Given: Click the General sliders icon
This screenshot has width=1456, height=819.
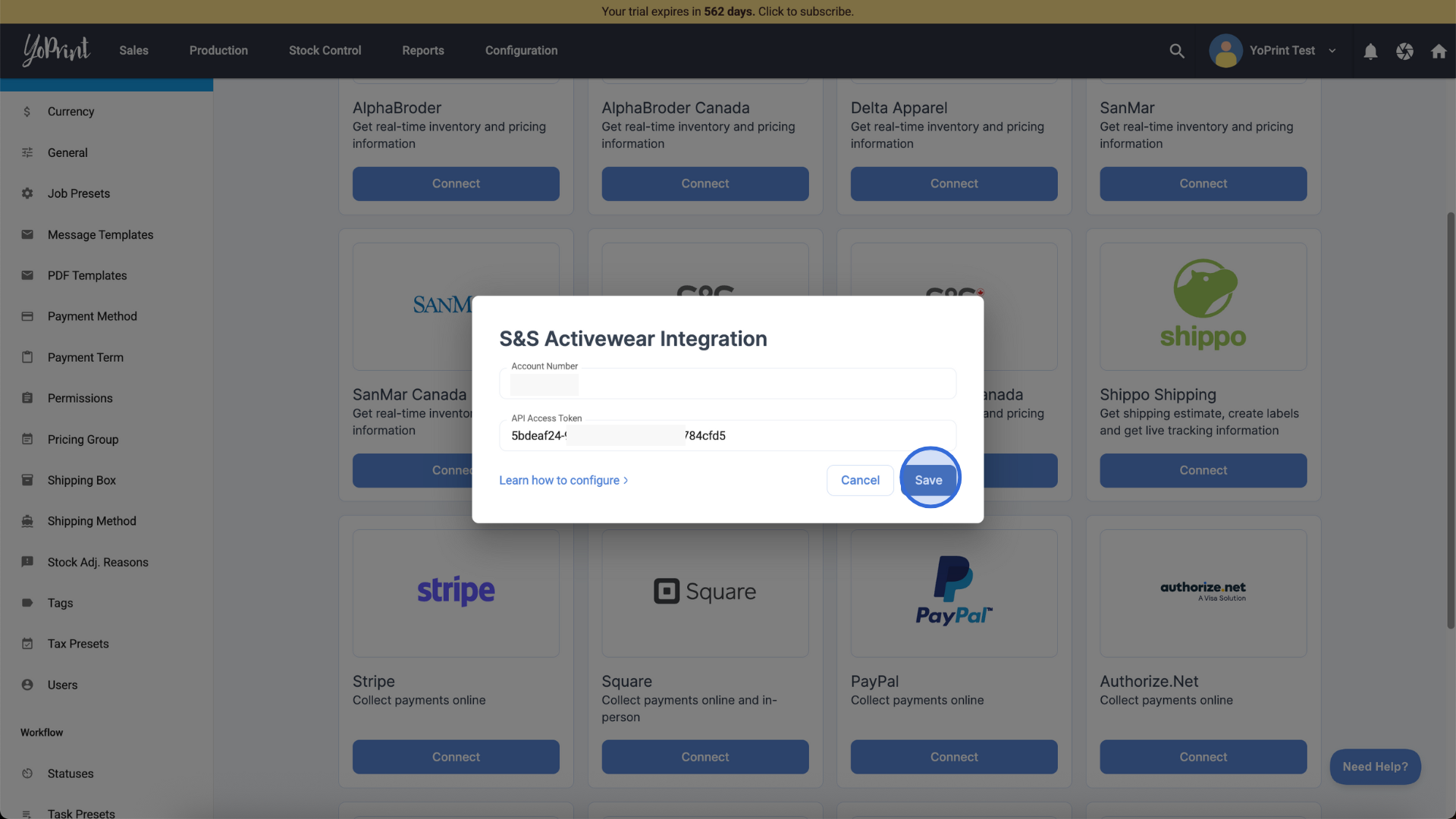Looking at the screenshot, I should click(27, 152).
